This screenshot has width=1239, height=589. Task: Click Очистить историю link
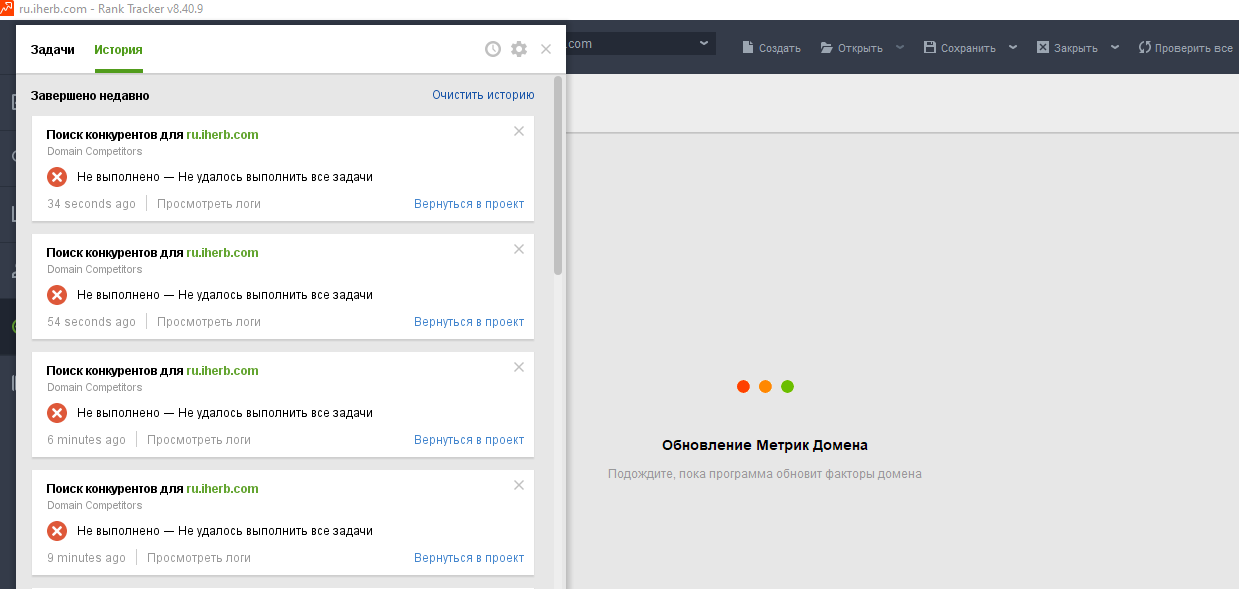(x=483, y=95)
